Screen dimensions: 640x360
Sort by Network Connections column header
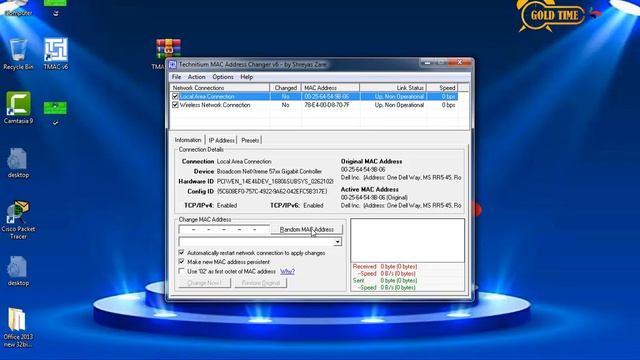coord(220,88)
